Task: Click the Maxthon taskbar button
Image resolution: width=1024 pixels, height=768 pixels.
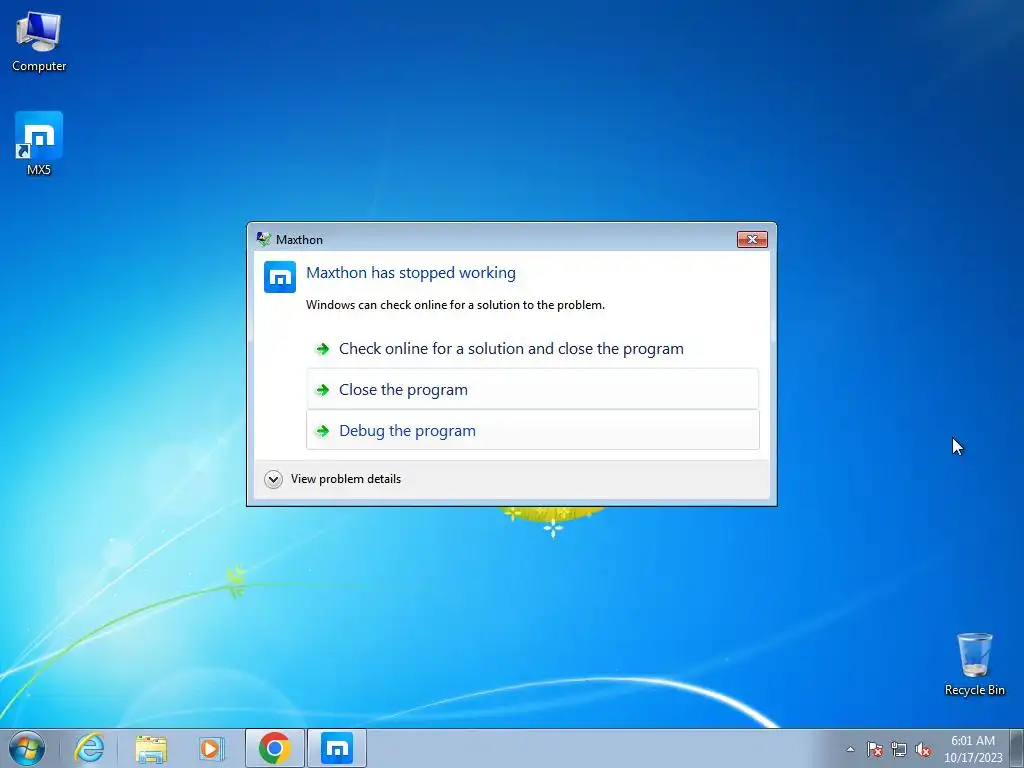Action: (x=337, y=748)
